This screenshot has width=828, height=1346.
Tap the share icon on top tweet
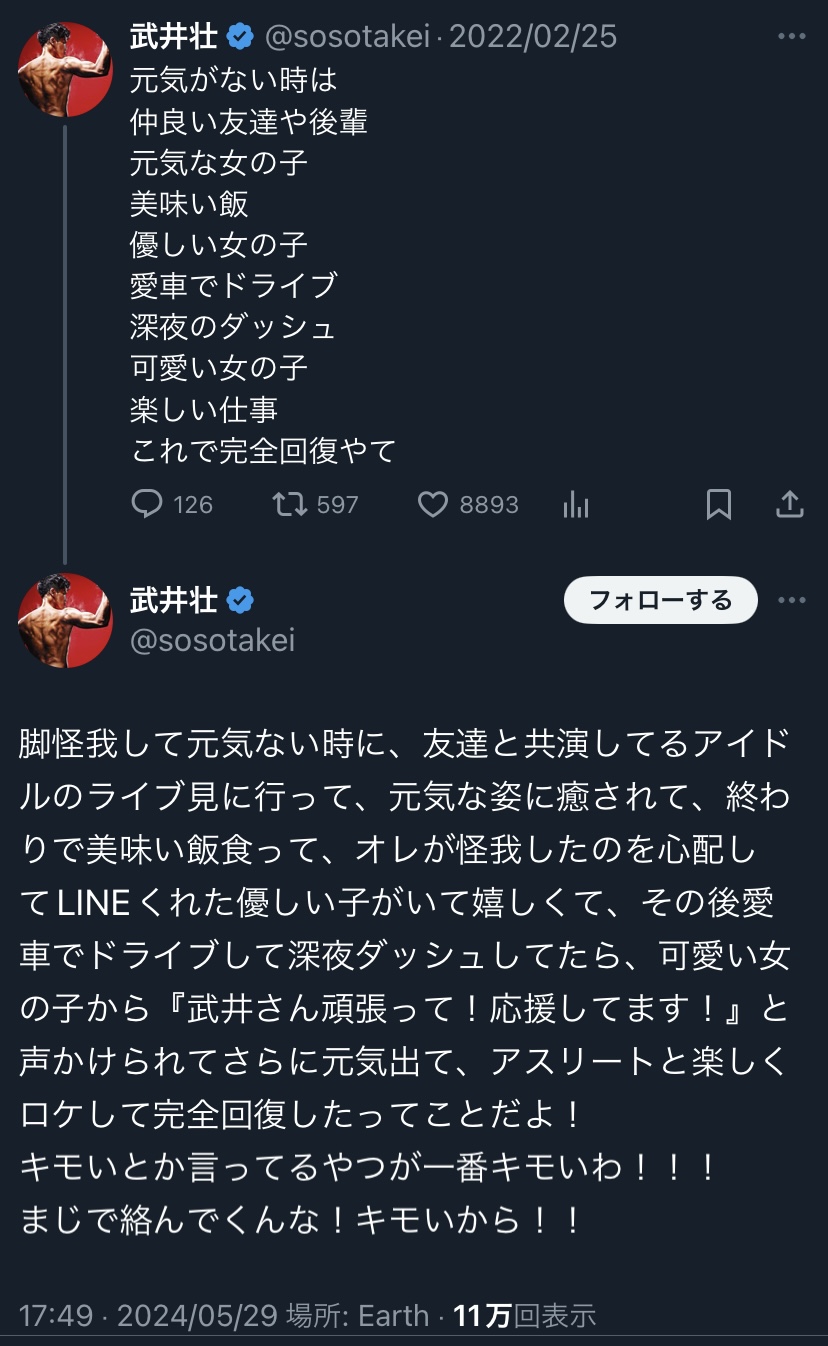pyautogui.click(x=790, y=504)
